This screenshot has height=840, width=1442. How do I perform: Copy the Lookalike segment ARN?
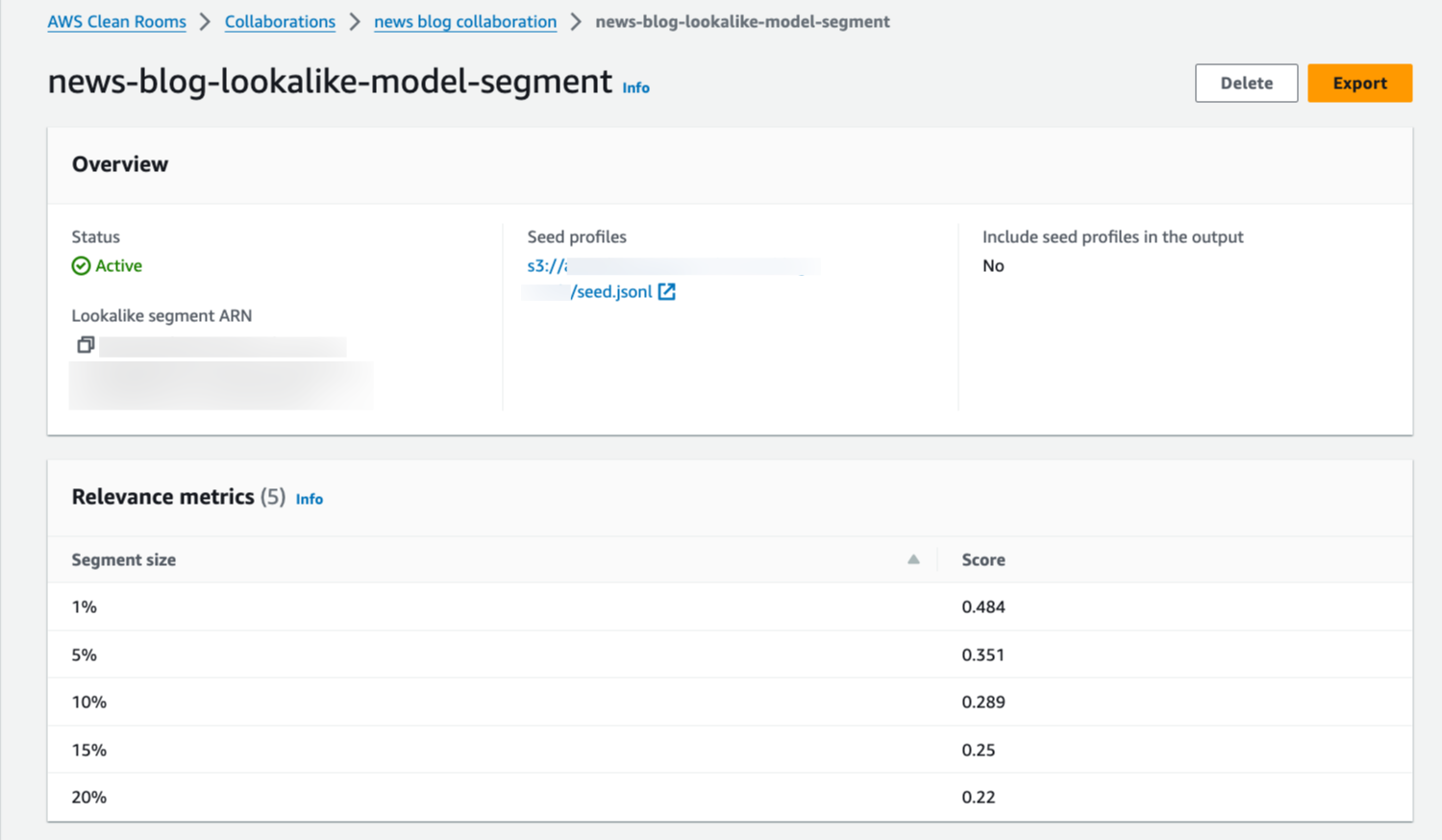point(86,344)
